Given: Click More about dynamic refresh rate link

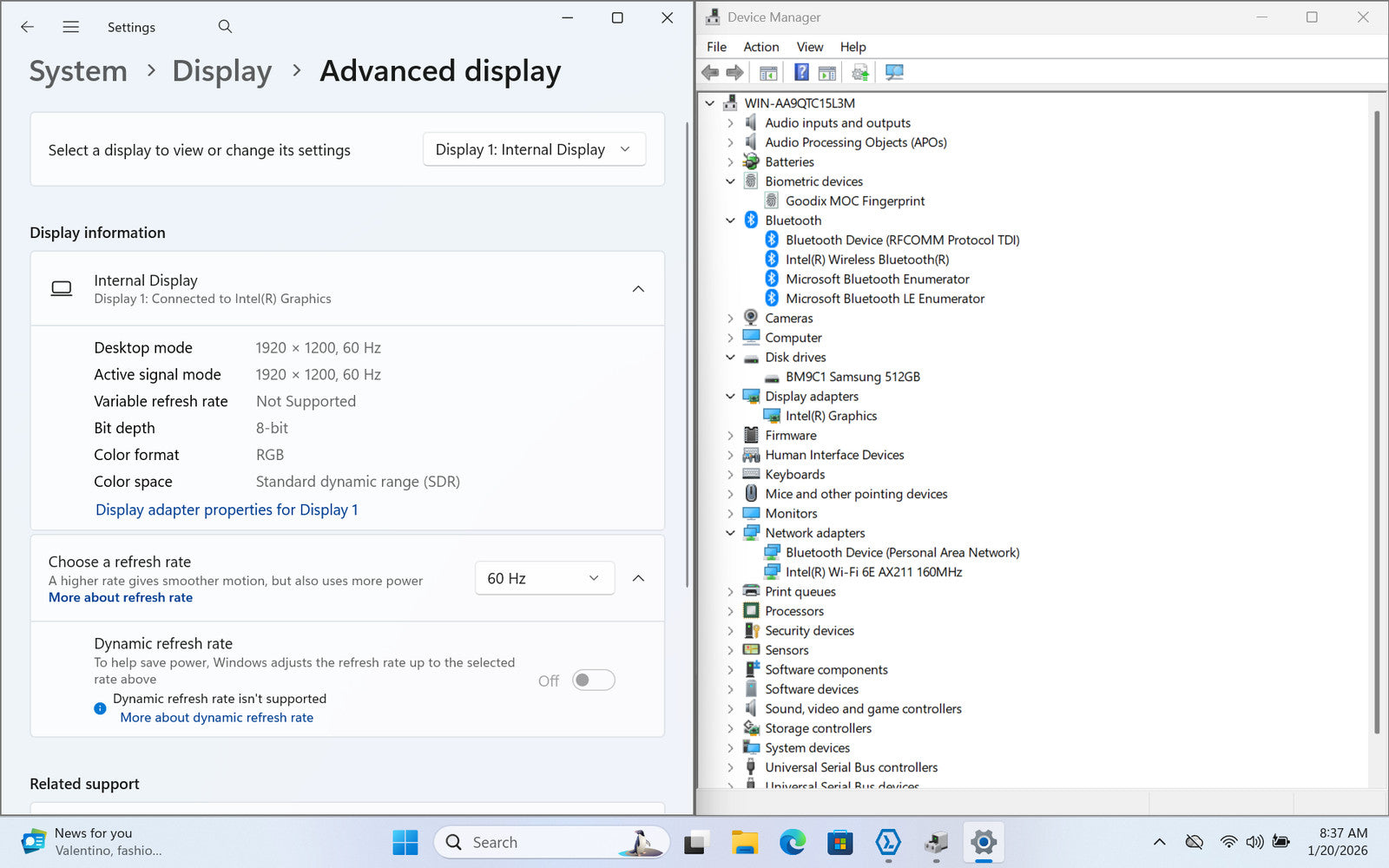Looking at the screenshot, I should [217, 718].
